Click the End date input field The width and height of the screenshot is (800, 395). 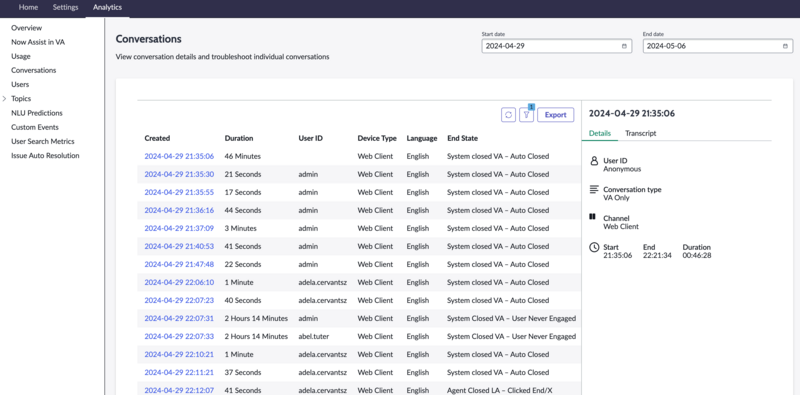[717, 46]
